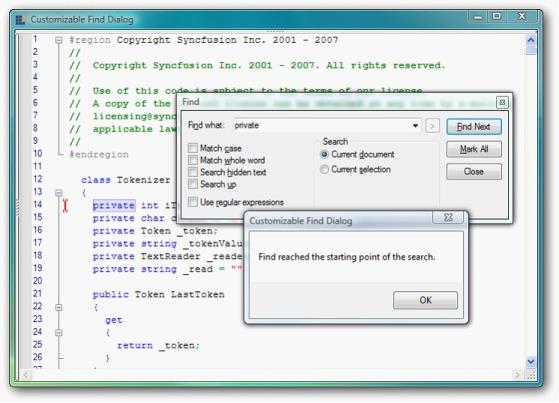Screen dimensions: 559x403
Task: Maximize the main Customizable Find Dialog window
Action: [497, 16]
